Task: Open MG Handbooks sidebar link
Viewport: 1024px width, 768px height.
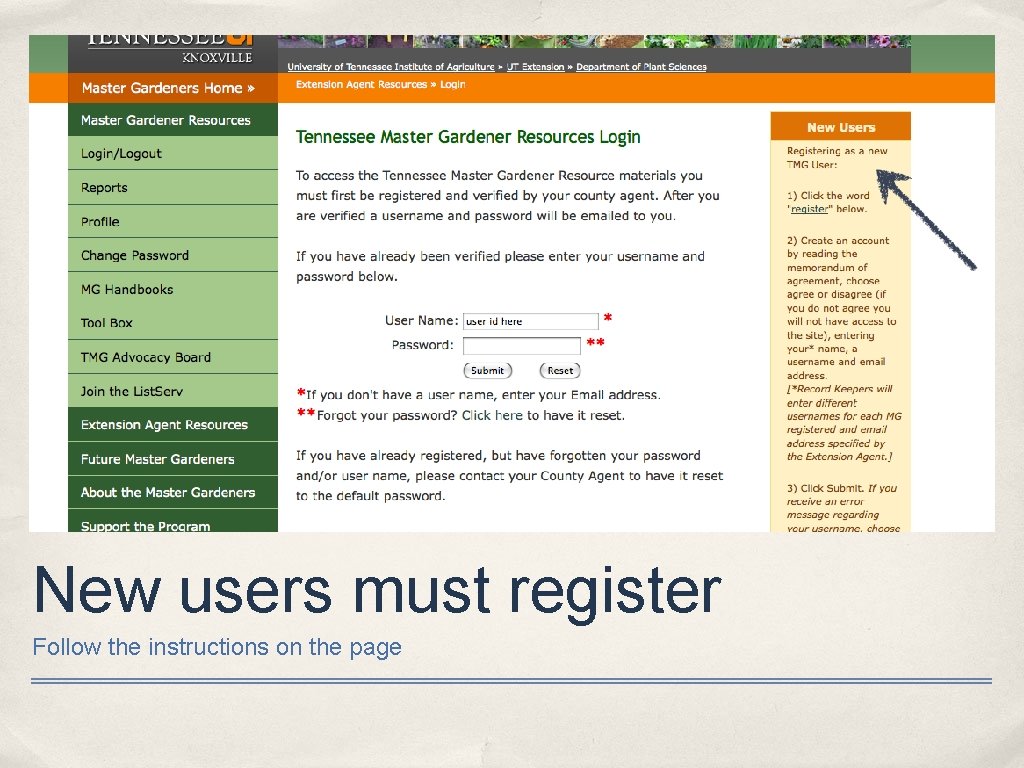Action: (173, 289)
